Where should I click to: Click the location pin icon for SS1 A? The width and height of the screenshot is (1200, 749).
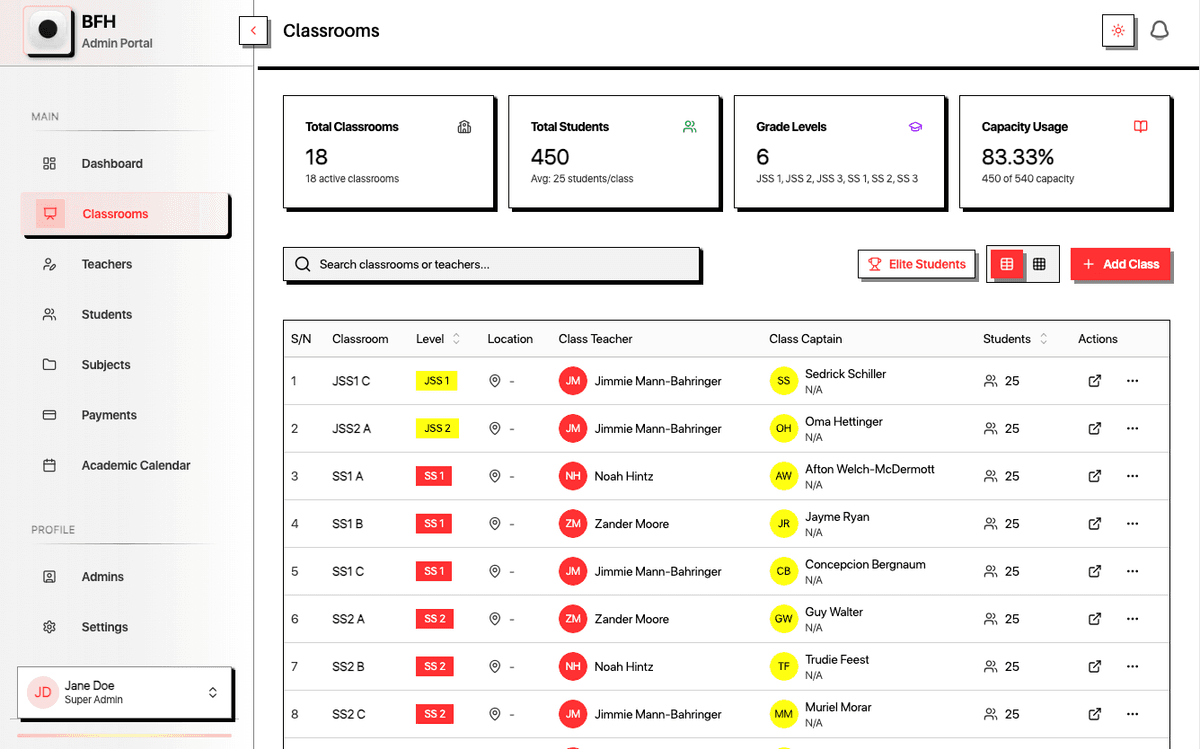pyautogui.click(x=494, y=476)
